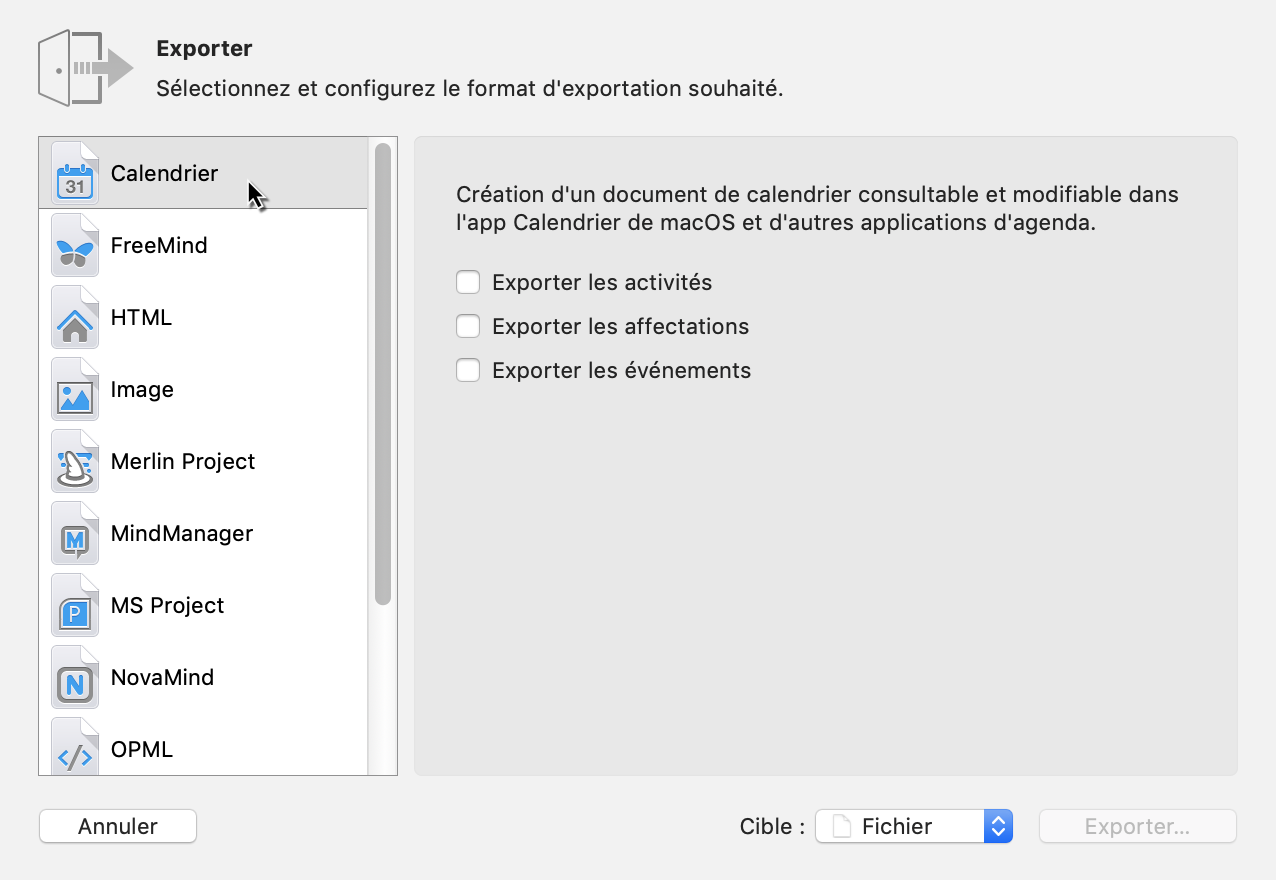The width and height of the screenshot is (1276, 880).
Task: Select the Calendrier export format icon
Action: pyautogui.click(x=75, y=172)
